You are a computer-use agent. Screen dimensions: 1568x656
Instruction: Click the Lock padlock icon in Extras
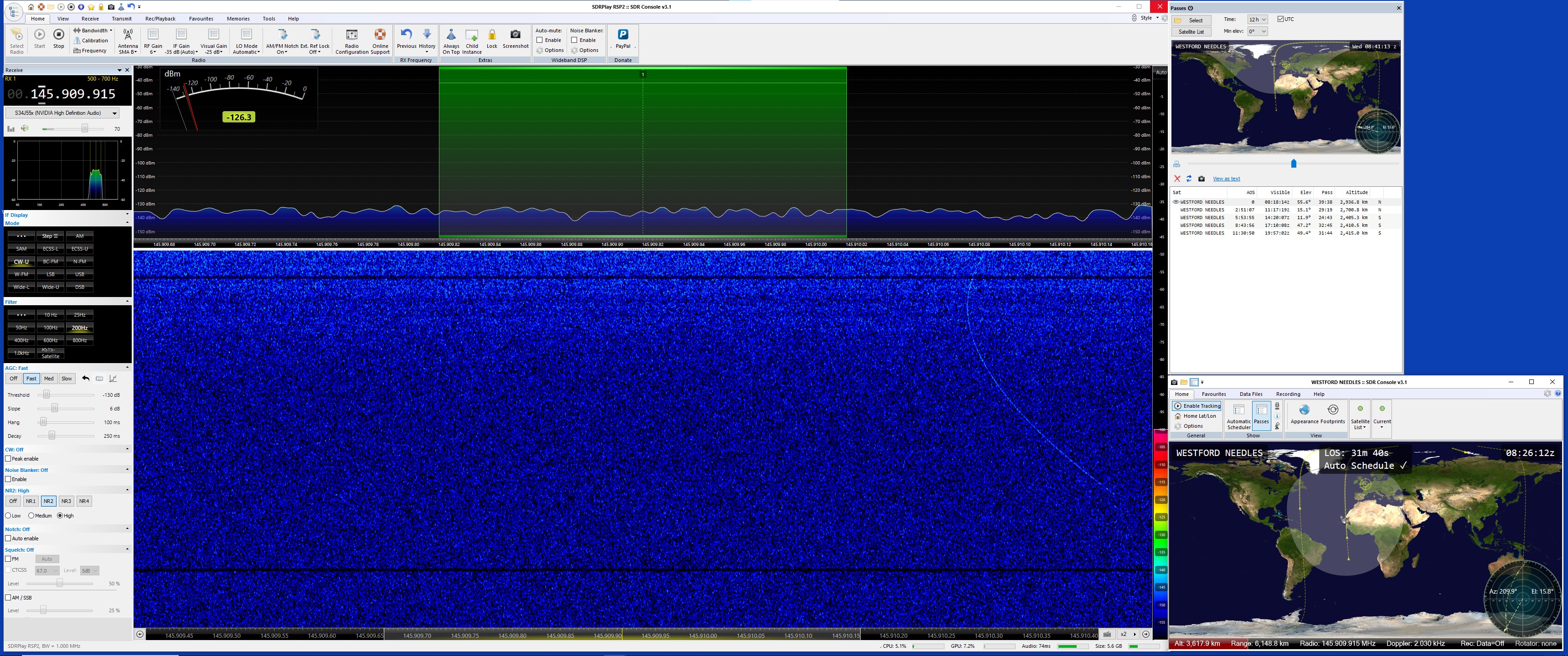[492, 35]
